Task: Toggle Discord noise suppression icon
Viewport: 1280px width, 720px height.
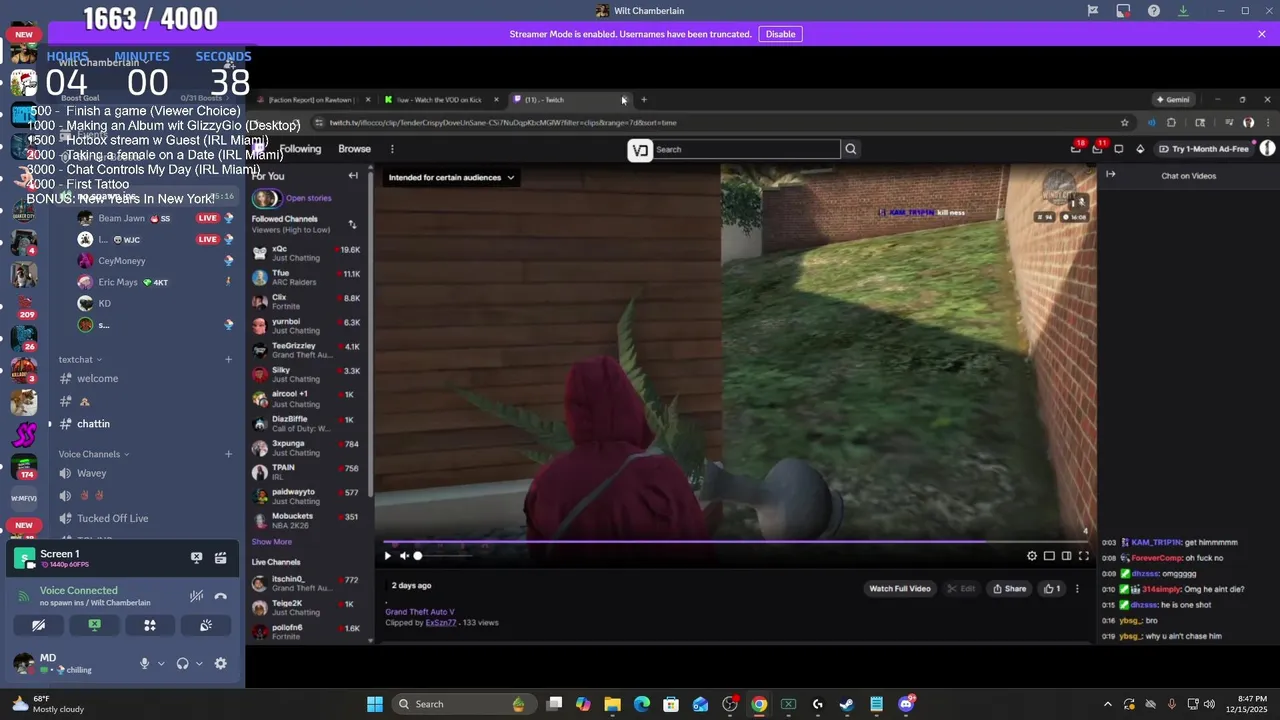Action: pyautogui.click(x=197, y=596)
